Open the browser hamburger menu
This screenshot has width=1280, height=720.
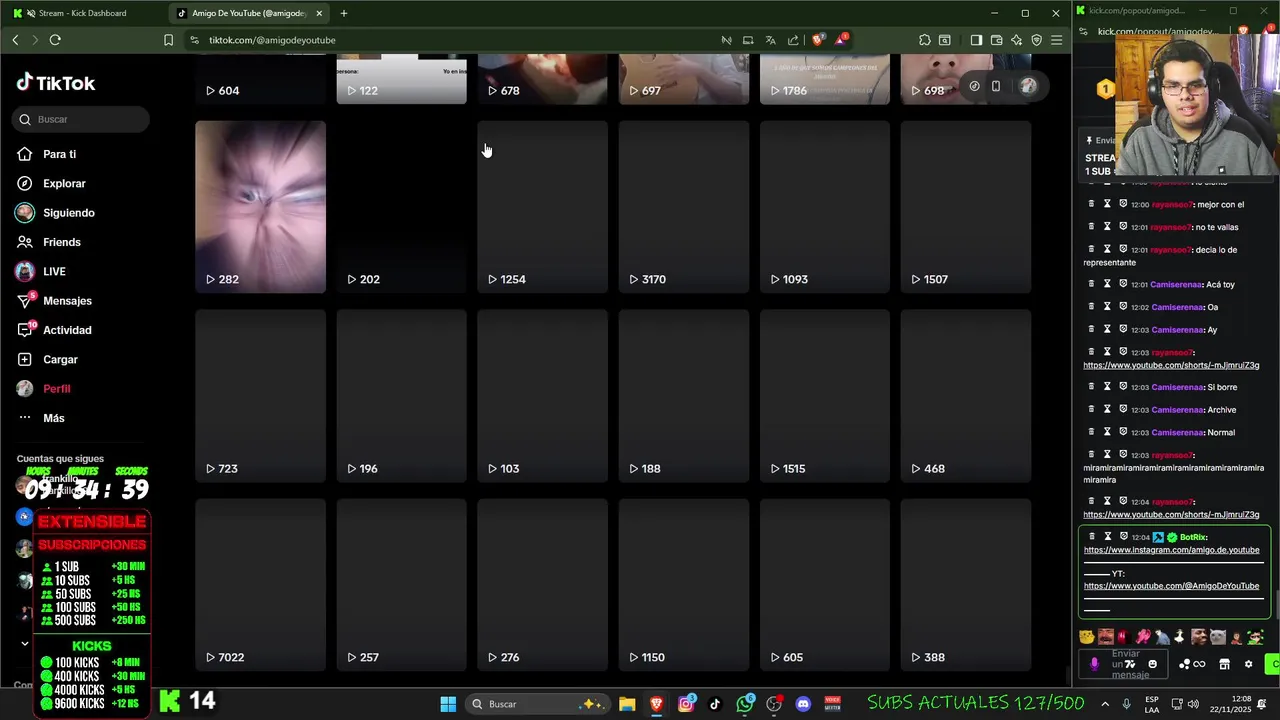[1056, 40]
